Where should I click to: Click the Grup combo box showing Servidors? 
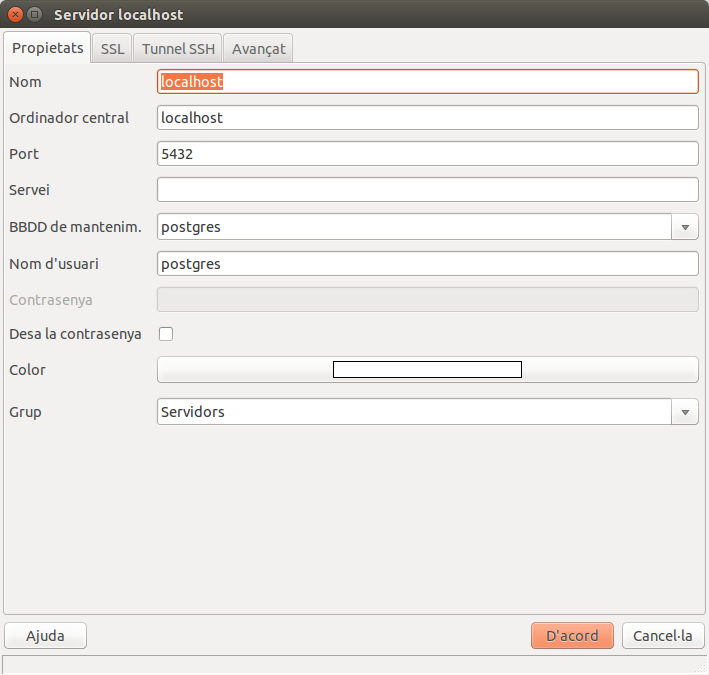click(x=414, y=412)
